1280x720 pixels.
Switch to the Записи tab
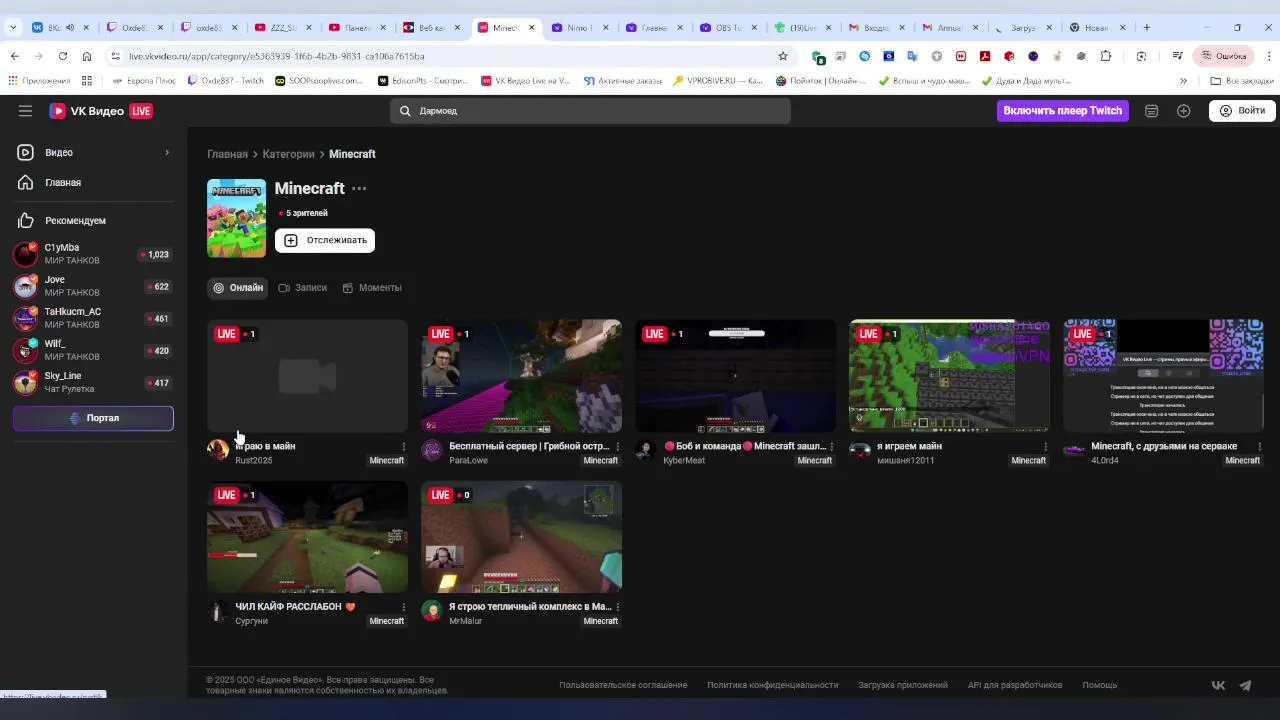tap(303, 288)
